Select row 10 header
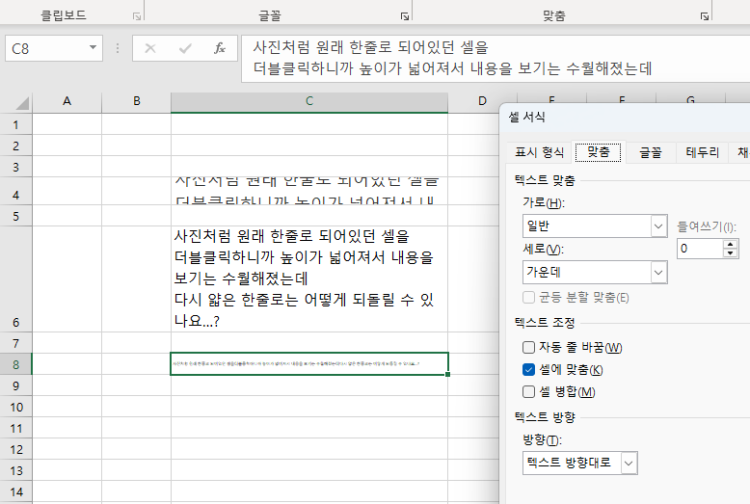 coord(16,407)
